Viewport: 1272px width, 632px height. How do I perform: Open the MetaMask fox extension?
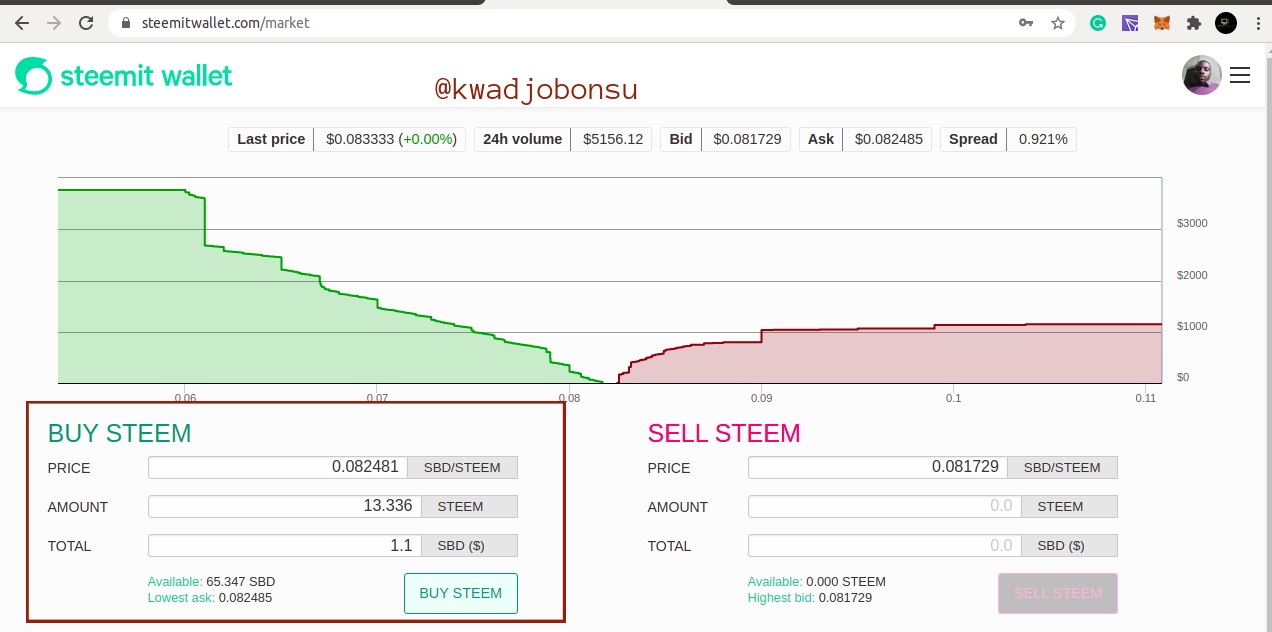point(1162,22)
